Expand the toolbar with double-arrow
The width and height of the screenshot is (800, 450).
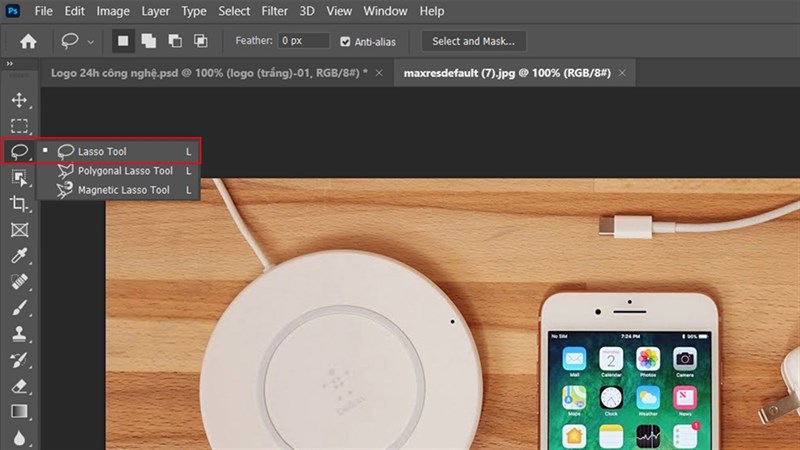pos(10,63)
